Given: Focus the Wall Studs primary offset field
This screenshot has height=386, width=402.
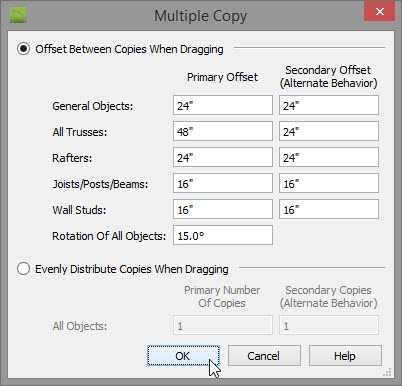Looking at the screenshot, I should 223,209.
